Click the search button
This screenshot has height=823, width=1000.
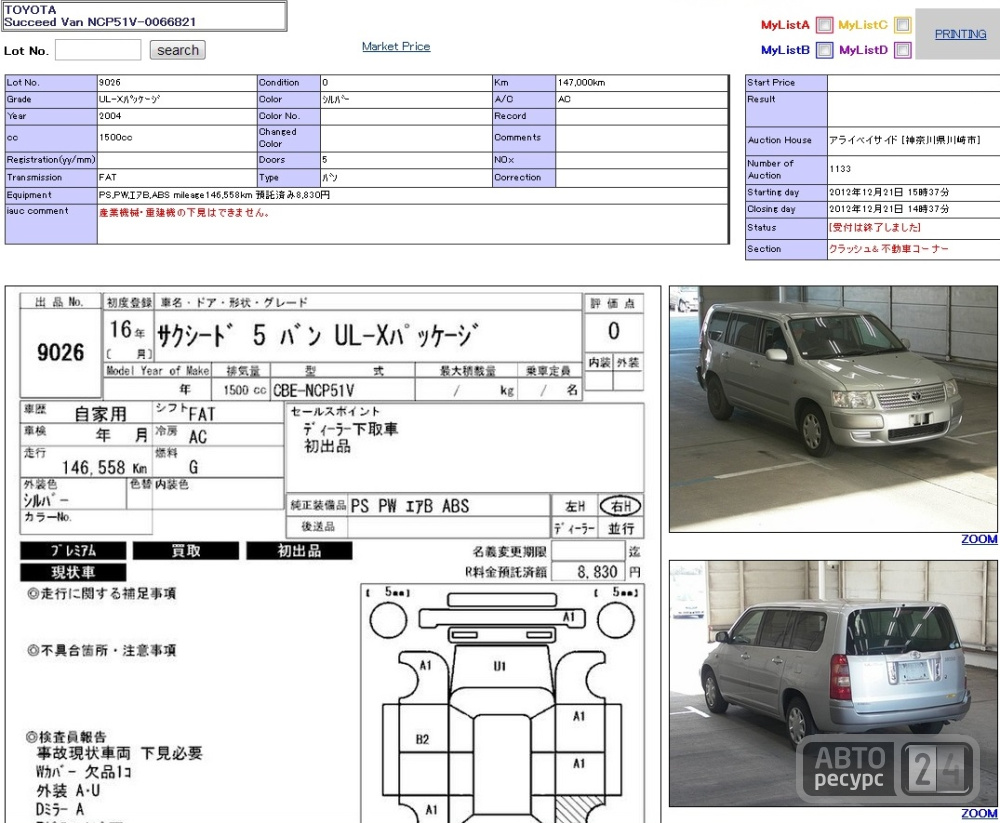[x=177, y=50]
